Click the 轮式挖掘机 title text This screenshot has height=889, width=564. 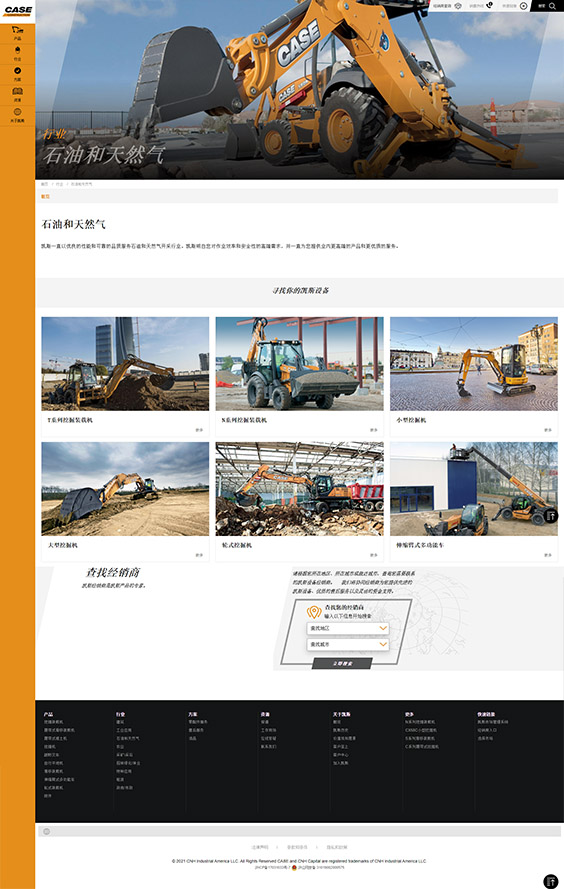[x=237, y=545]
